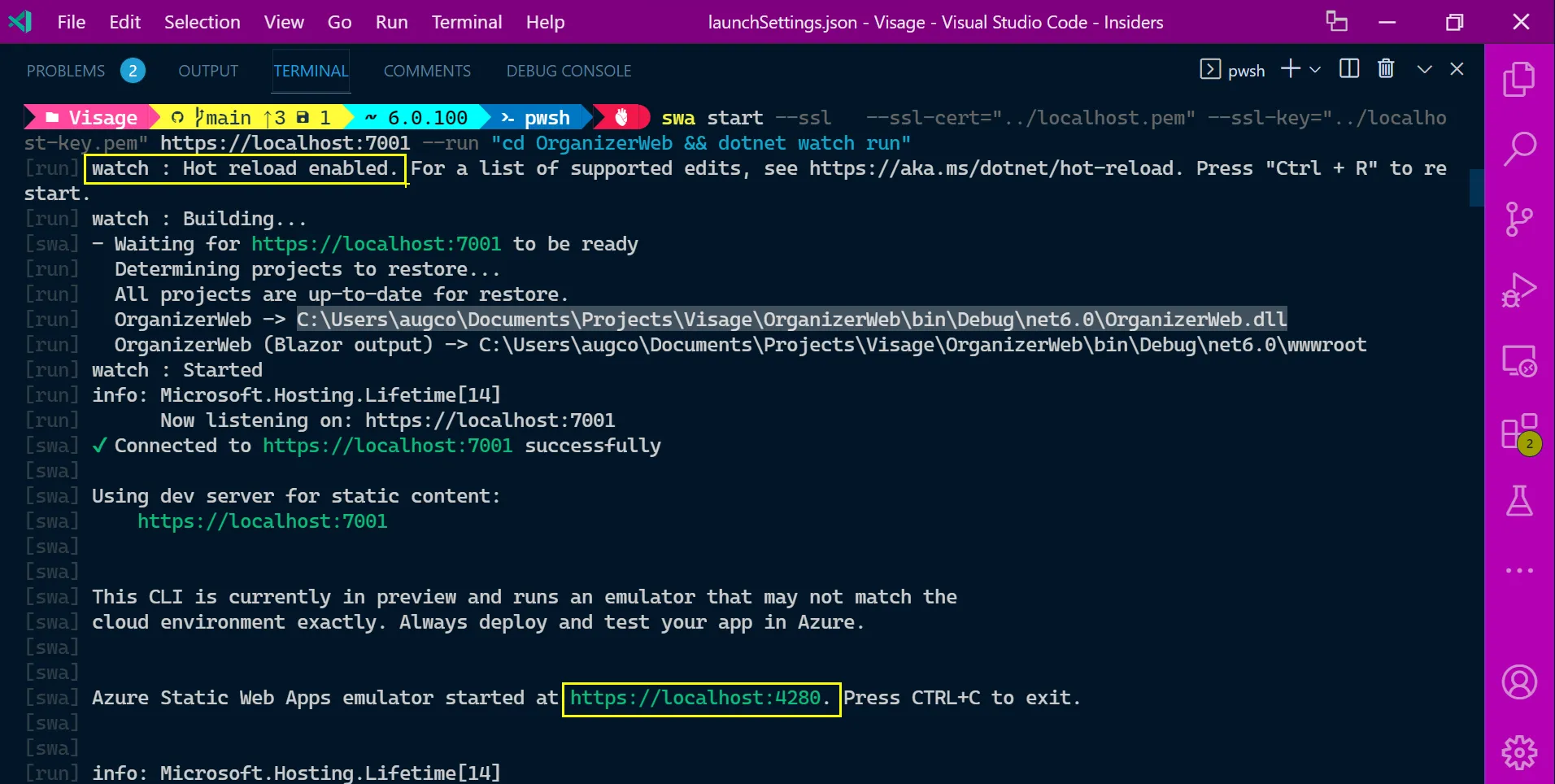Screen dimensions: 1555x784
Task: Split the terminal panel
Action: point(1349,69)
